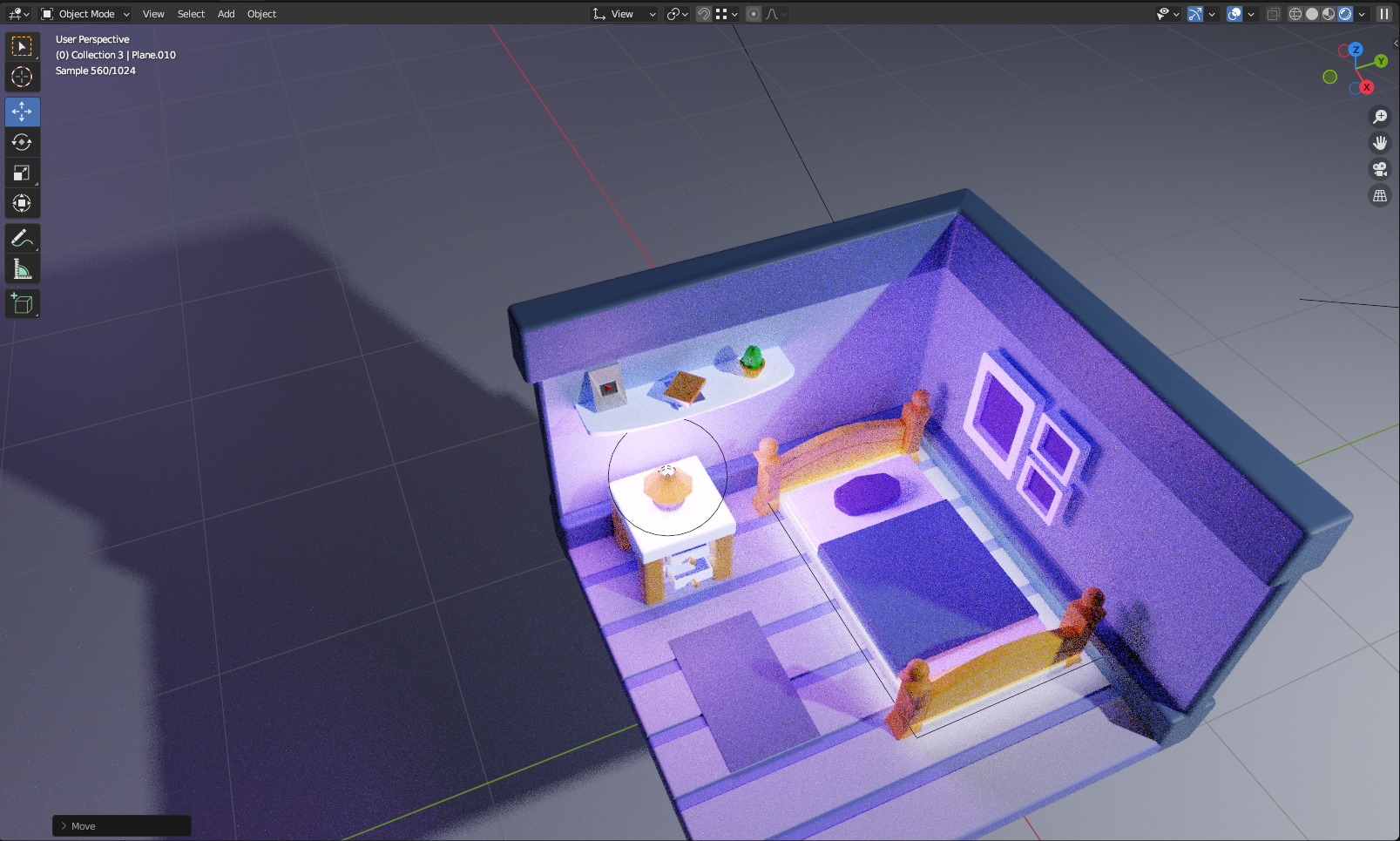Image resolution: width=1400 pixels, height=841 pixels.
Task: Activate the Scale tool
Action: (22, 173)
